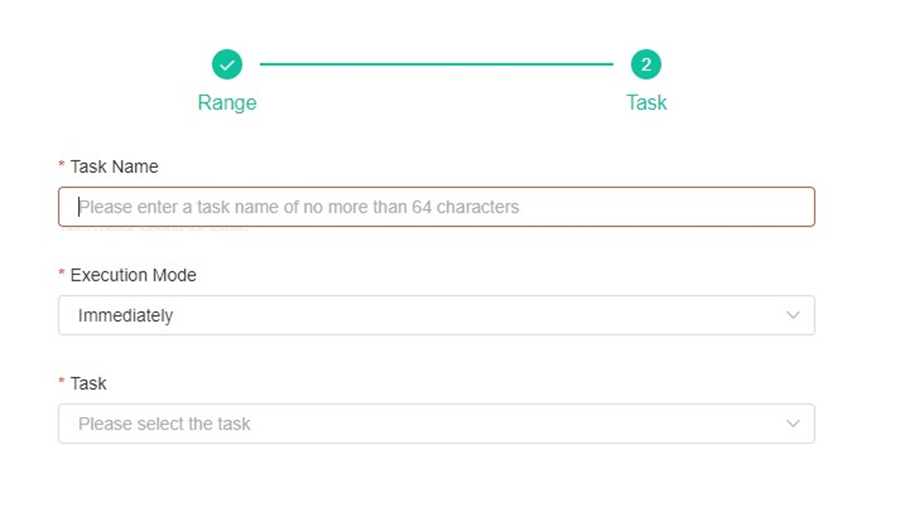Click the green checkmark Range step icon
This screenshot has height=522, width=905.
227,65
